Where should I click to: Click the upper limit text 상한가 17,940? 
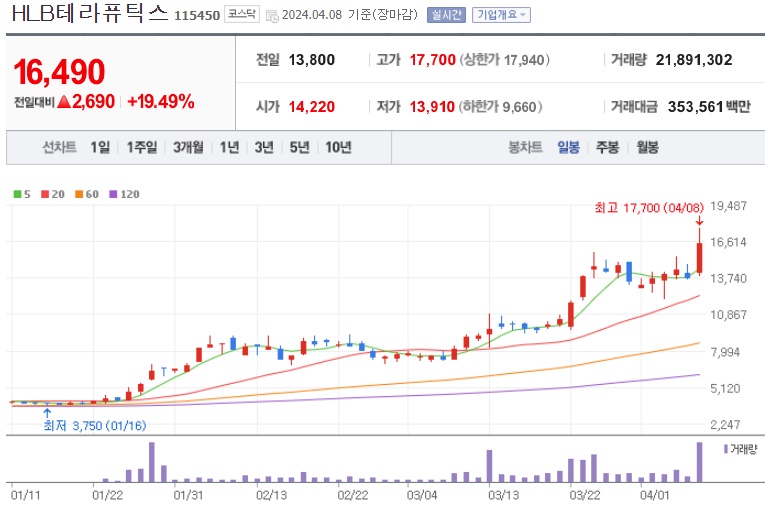coord(504,60)
